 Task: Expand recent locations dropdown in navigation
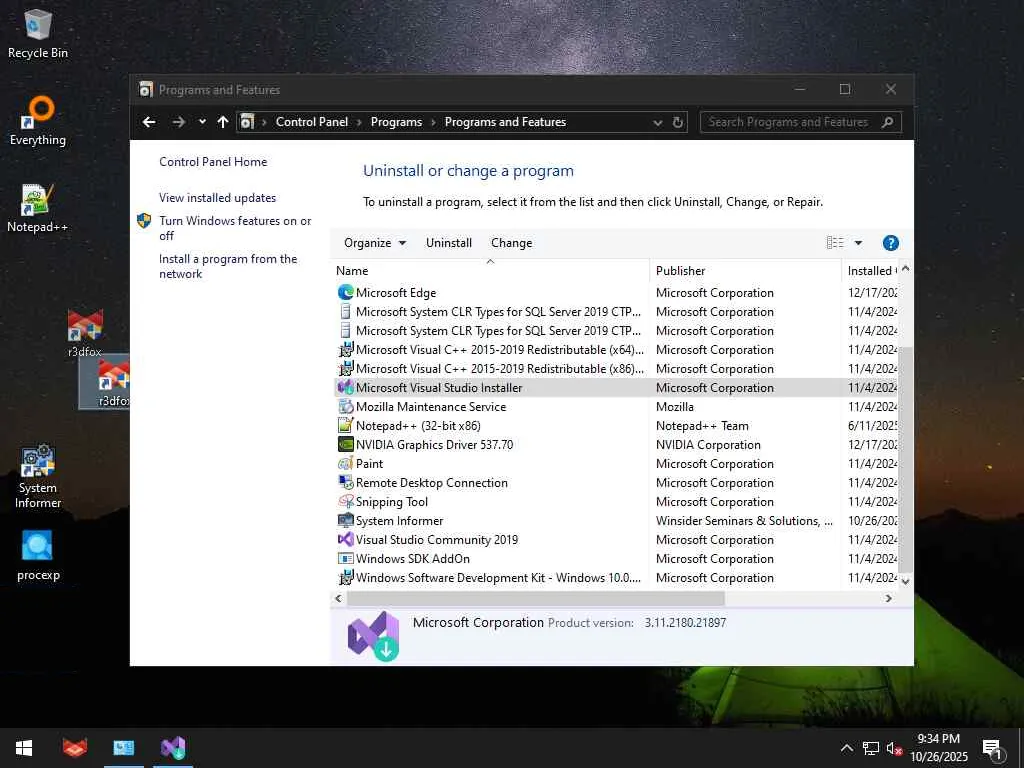(202, 122)
